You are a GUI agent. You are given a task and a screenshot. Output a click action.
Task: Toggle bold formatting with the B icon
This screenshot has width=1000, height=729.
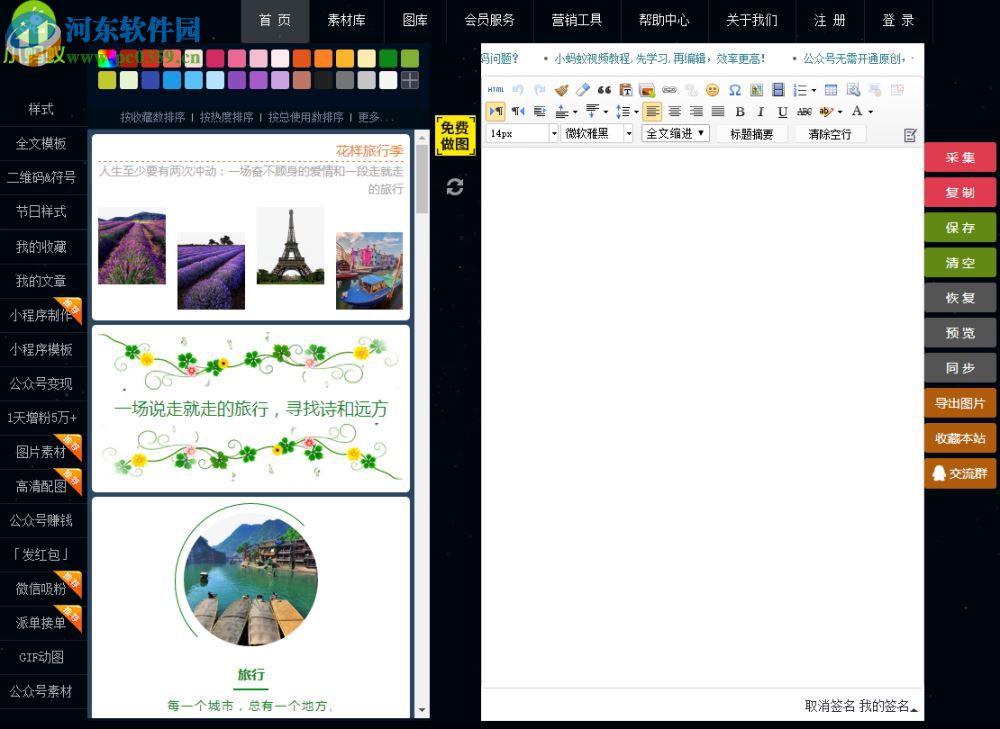click(740, 111)
